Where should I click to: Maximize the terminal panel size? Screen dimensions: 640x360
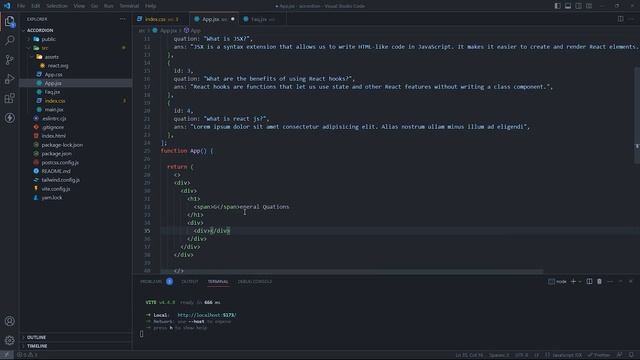click(620, 281)
